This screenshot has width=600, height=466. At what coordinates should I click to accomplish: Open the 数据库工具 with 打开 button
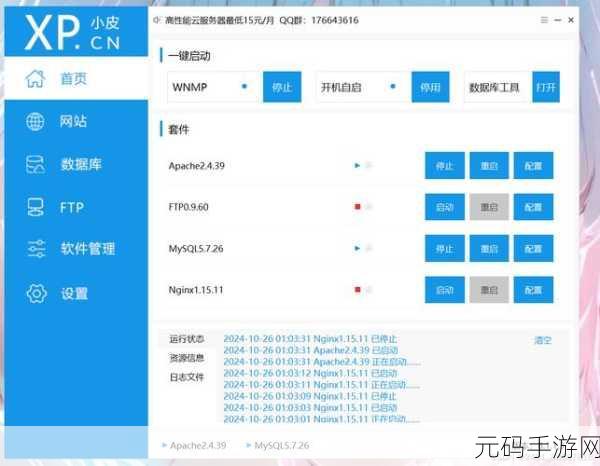546,87
